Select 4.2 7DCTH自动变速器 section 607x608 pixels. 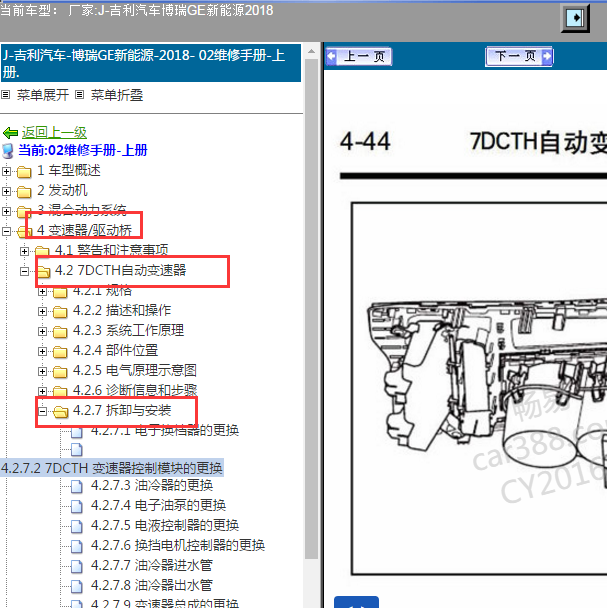121,270
